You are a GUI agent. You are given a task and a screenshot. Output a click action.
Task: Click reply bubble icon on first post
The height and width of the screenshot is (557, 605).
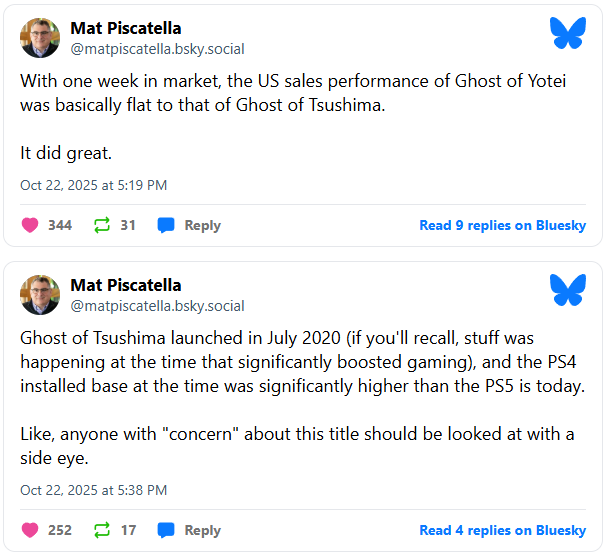(166, 225)
